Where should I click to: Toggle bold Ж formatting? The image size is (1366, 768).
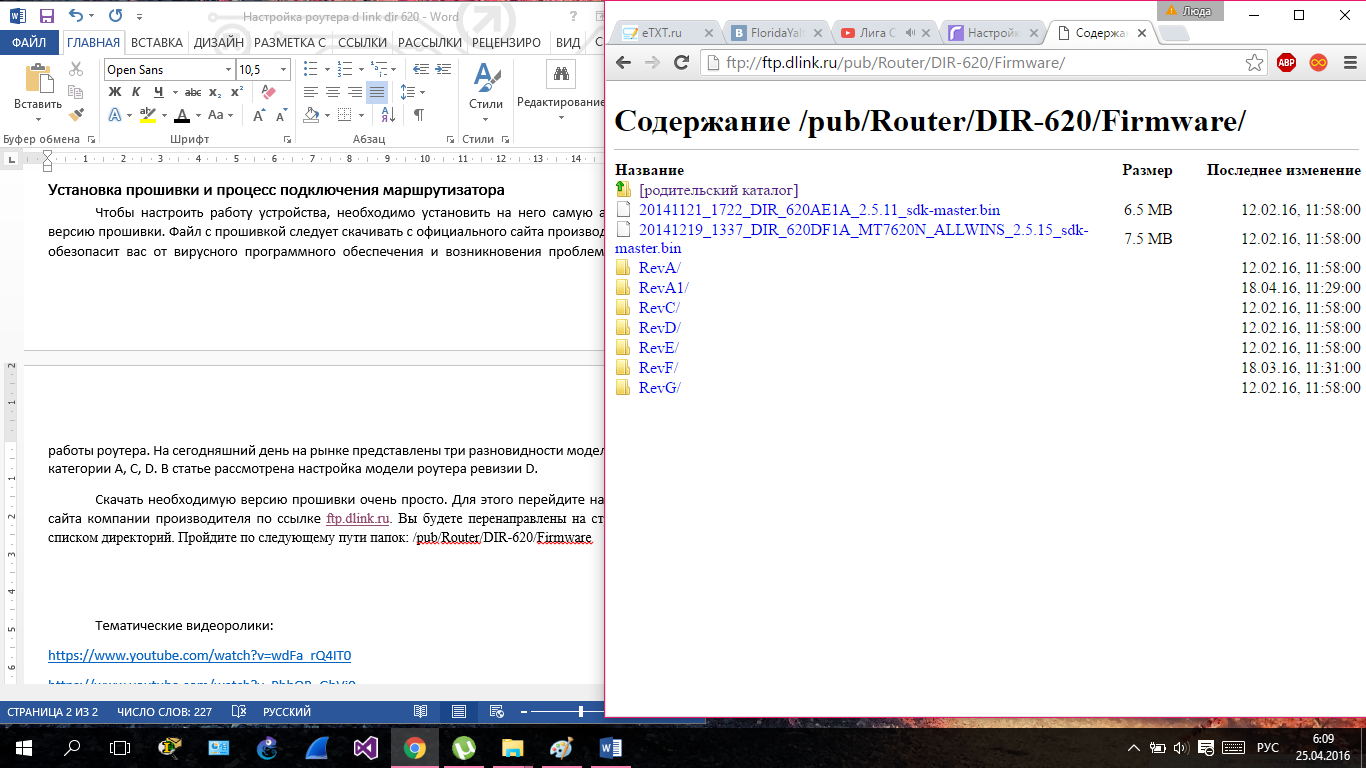click(114, 92)
